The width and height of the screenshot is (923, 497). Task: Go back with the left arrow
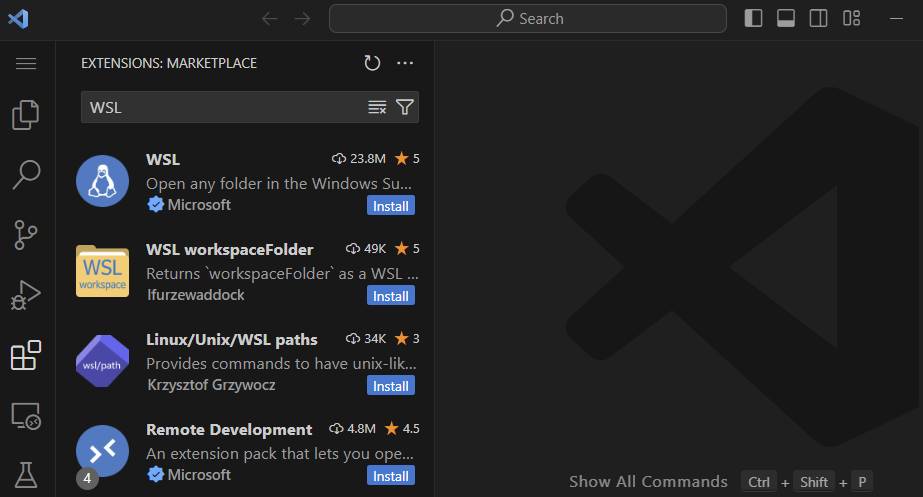tap(270, 19)
